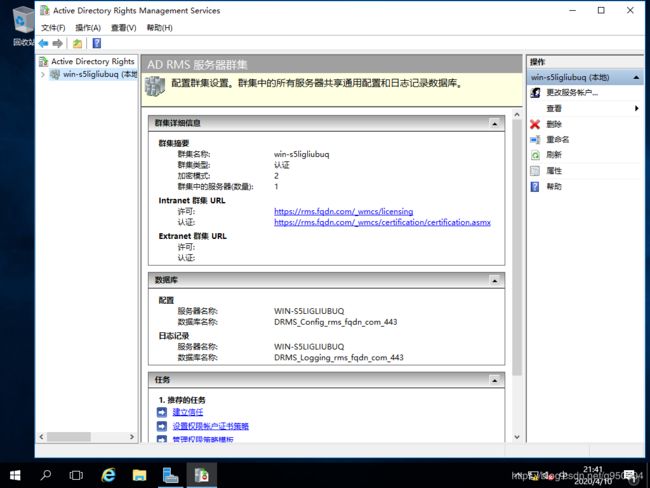The width and height of the screenshot is (650, 488).
Task: Open the licensing URL link
Action: point(343,211)
